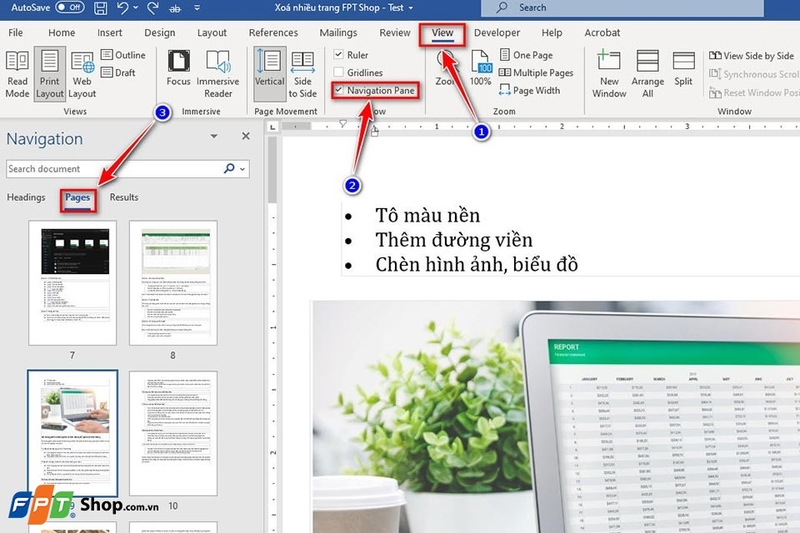Click the title bar Search box
Viewport: 800px width, 533px height.
click(622, 8)
